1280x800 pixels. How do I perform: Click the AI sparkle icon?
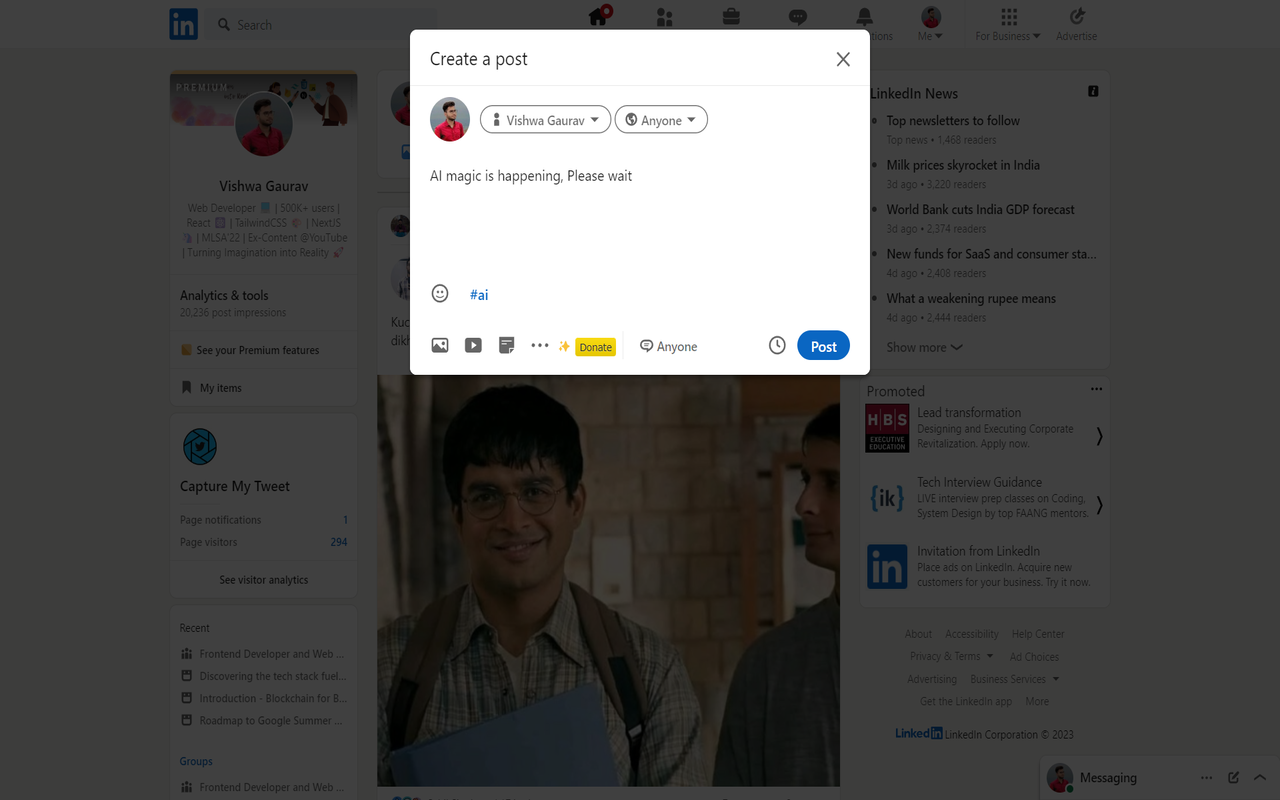564,346
